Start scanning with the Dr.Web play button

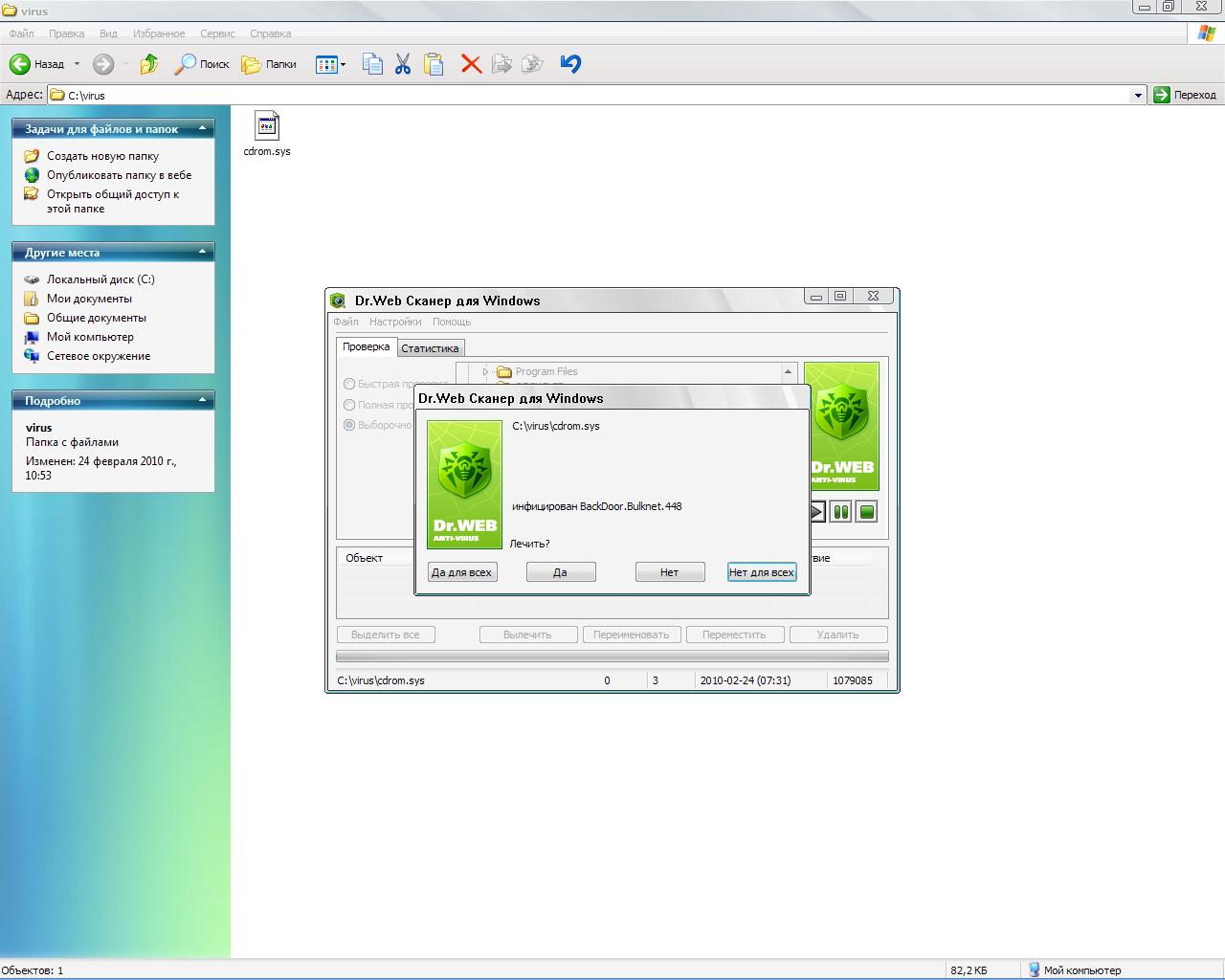816,512
